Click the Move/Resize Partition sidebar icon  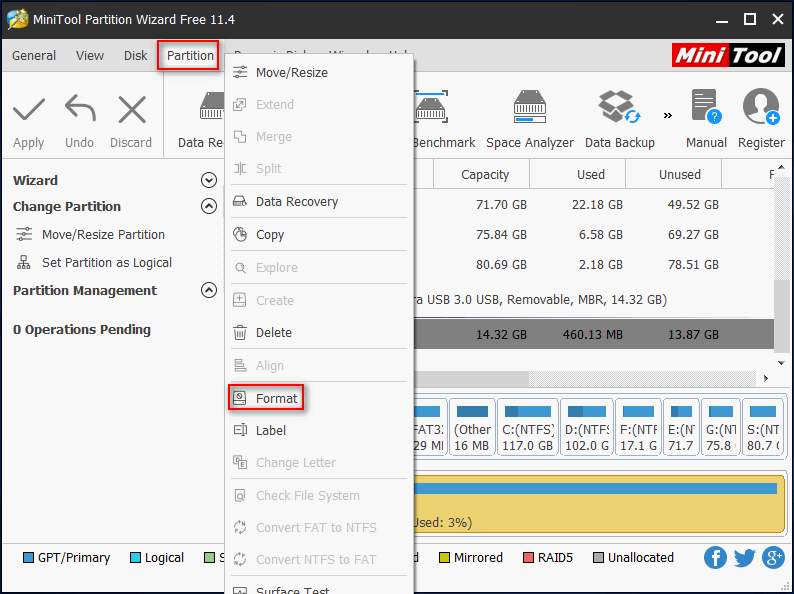pyautogui.click(x=24, y=234)
